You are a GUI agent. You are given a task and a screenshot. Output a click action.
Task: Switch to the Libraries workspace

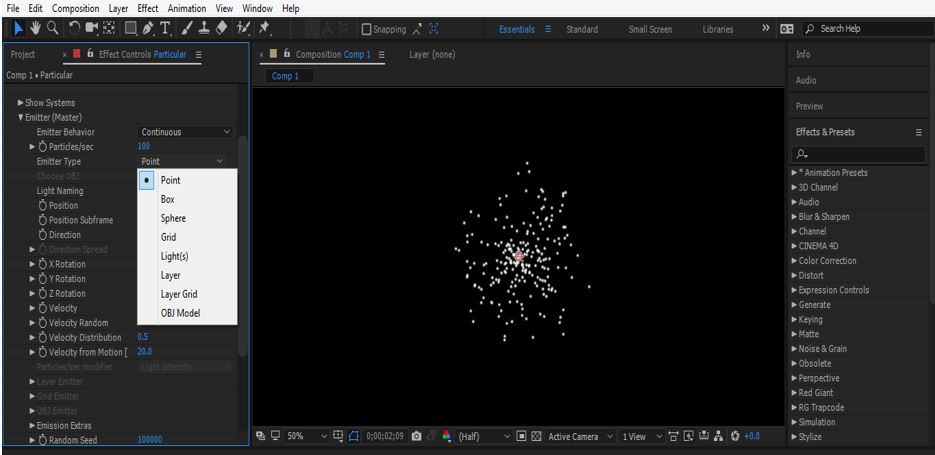click(x=718, y=29)
